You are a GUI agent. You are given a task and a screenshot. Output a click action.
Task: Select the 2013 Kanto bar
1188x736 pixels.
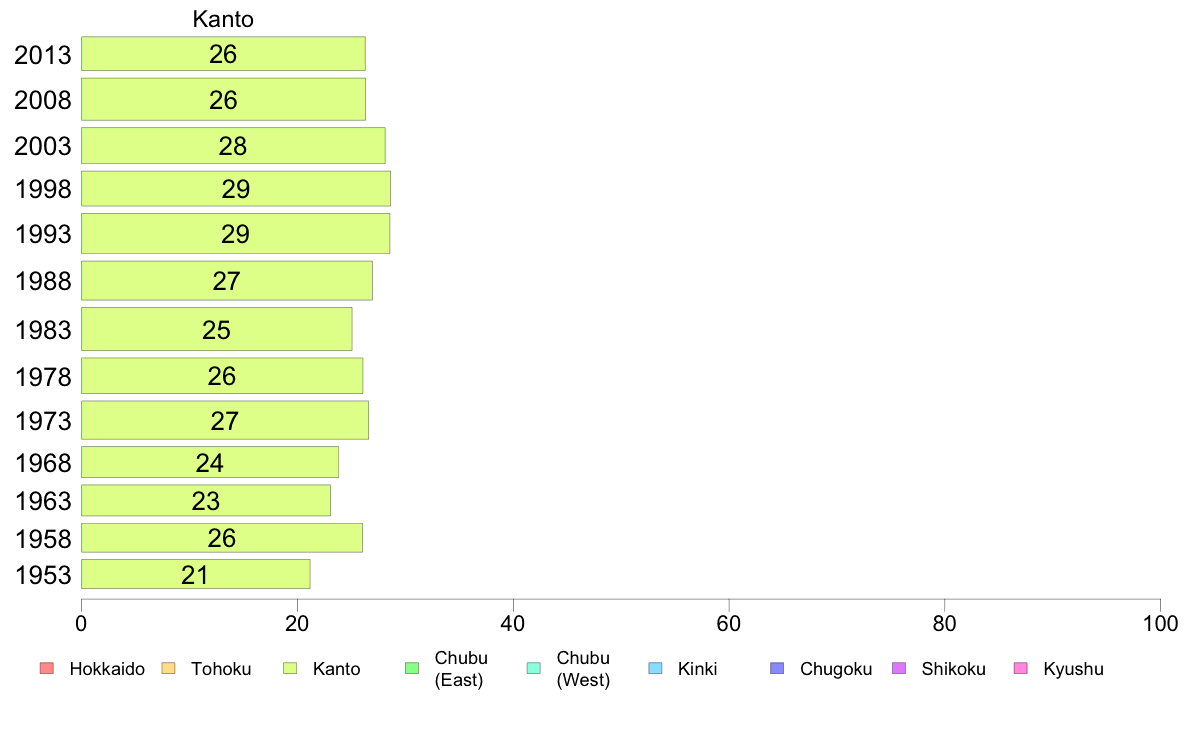224,54
